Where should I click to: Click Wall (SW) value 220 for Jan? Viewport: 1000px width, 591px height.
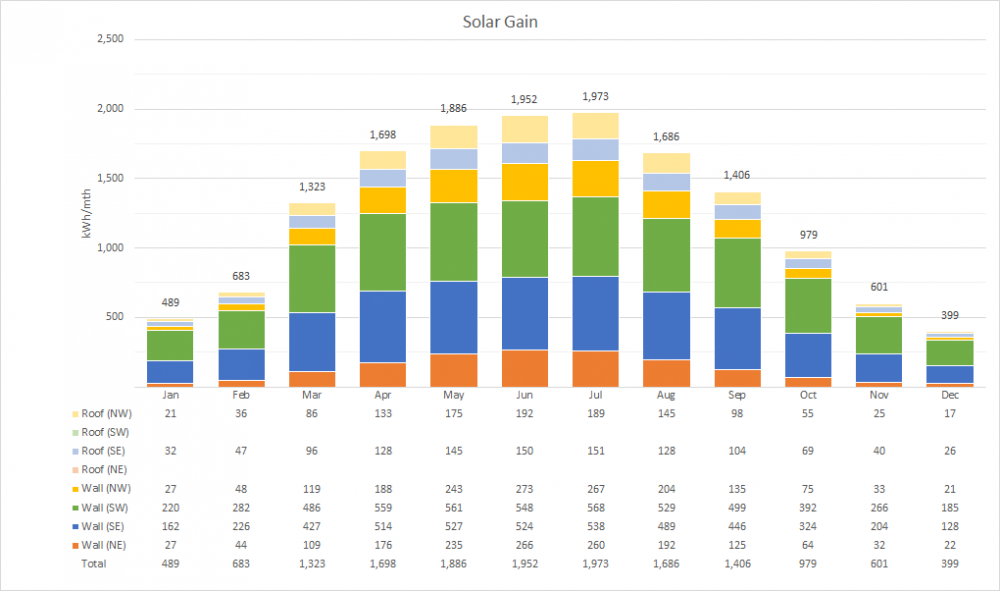click(170, 508)
